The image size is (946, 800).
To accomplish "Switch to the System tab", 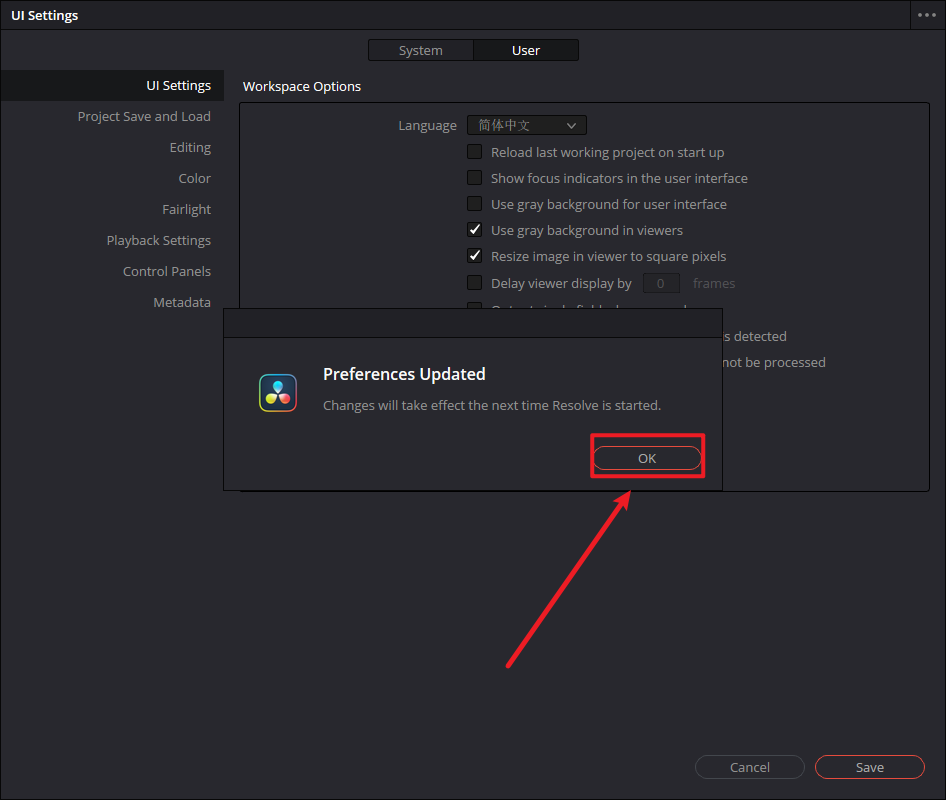I will [x=420, y=50].
